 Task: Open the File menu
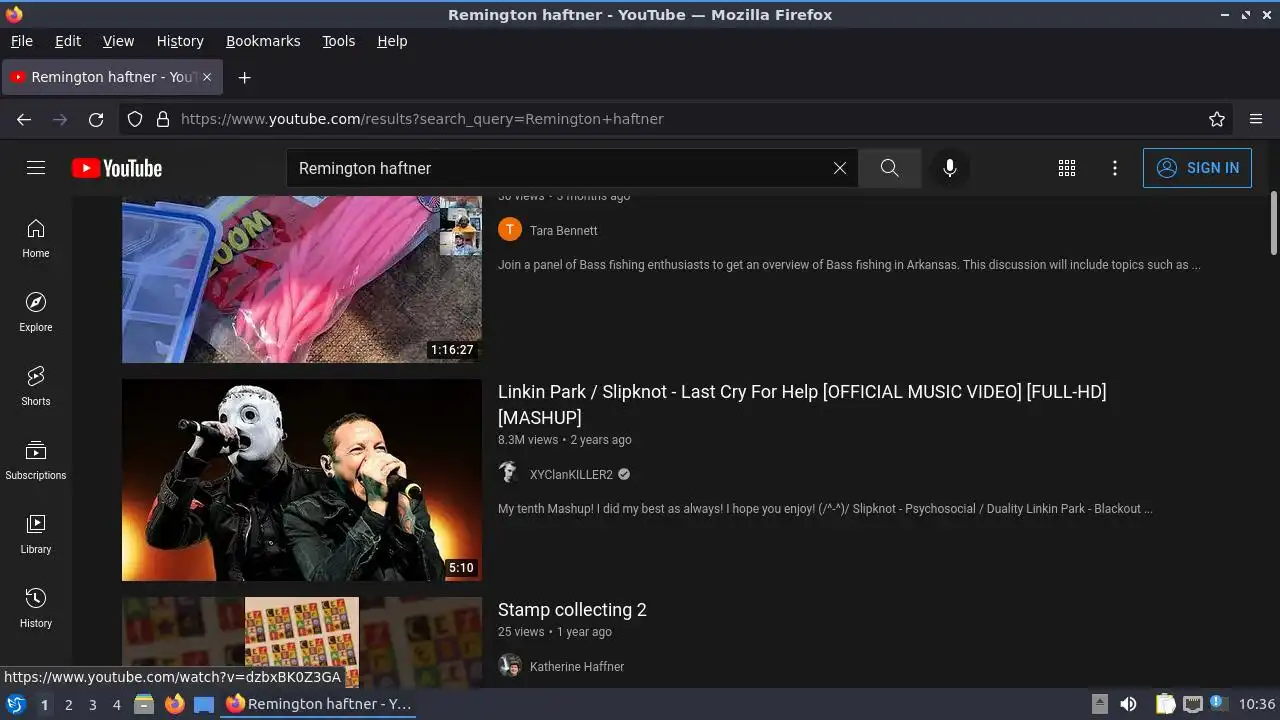22,41
